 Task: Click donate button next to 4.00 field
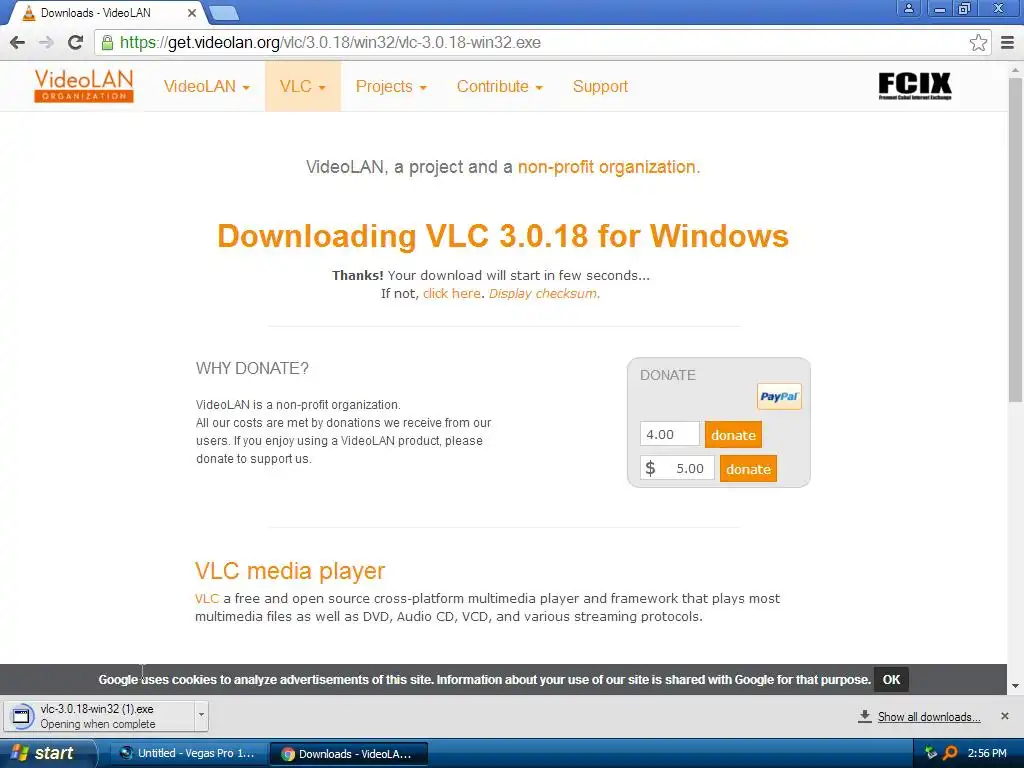[x=733, y=435]
